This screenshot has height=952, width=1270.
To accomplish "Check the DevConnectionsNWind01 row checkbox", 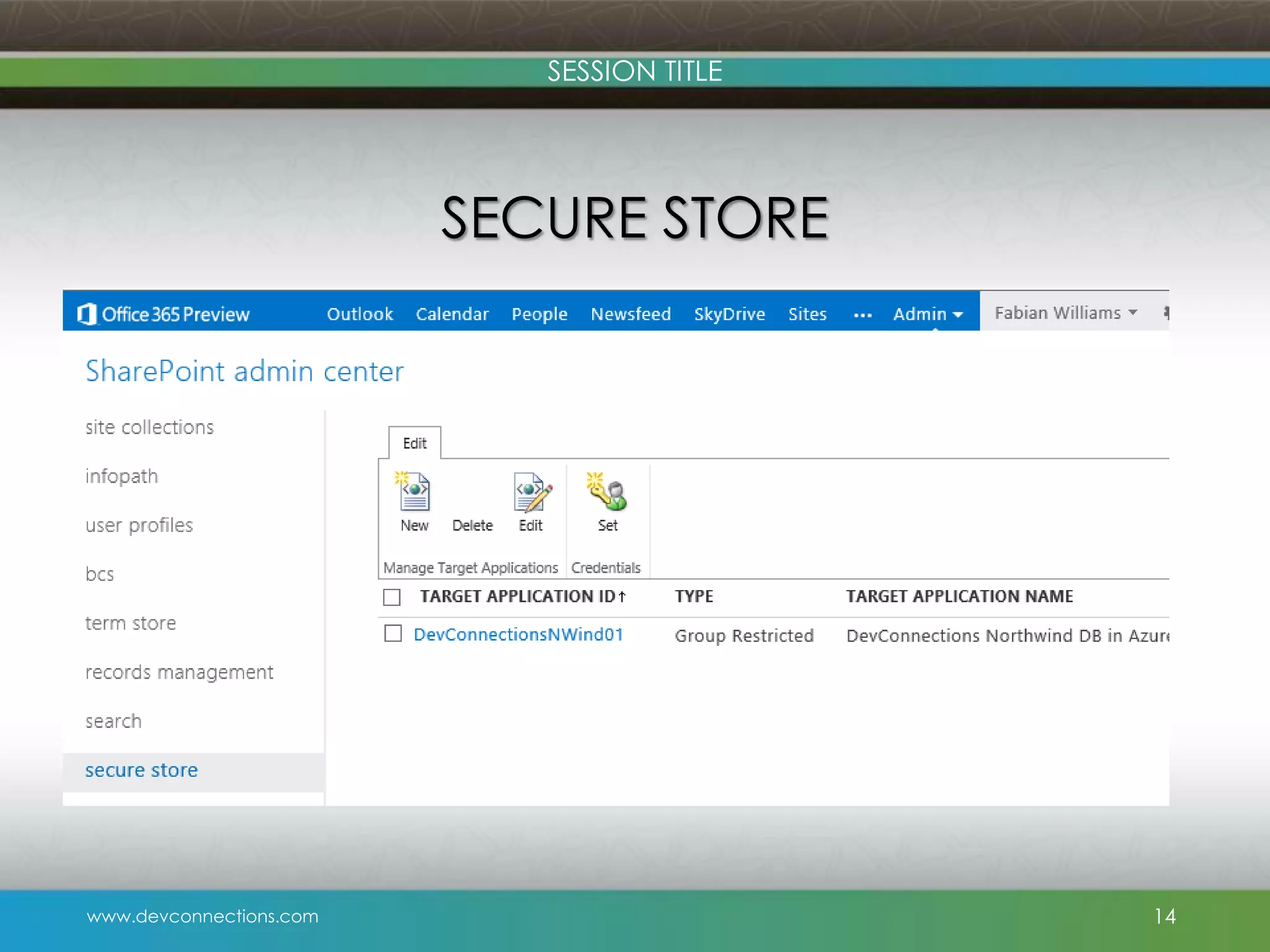I will pyautogui.click(x=393, y=633).
